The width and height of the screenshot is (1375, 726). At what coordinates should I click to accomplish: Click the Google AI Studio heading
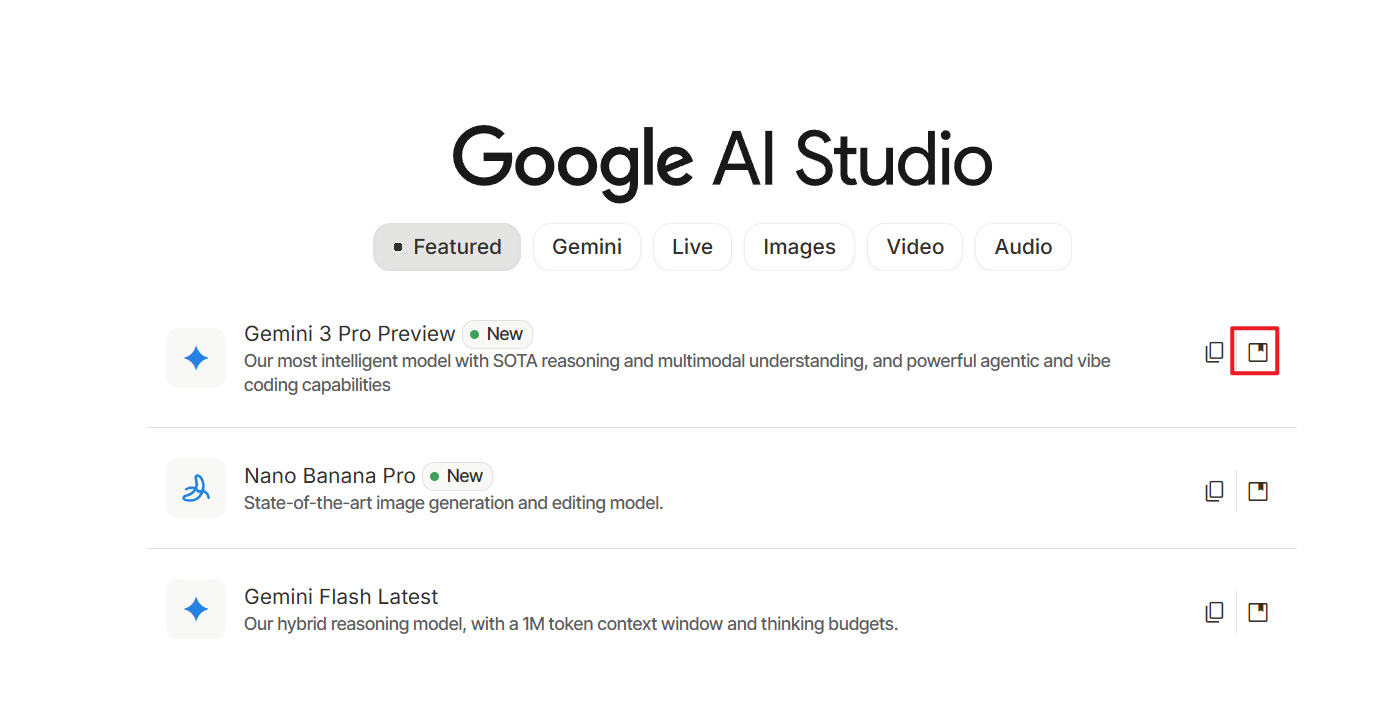coord(722,158)
